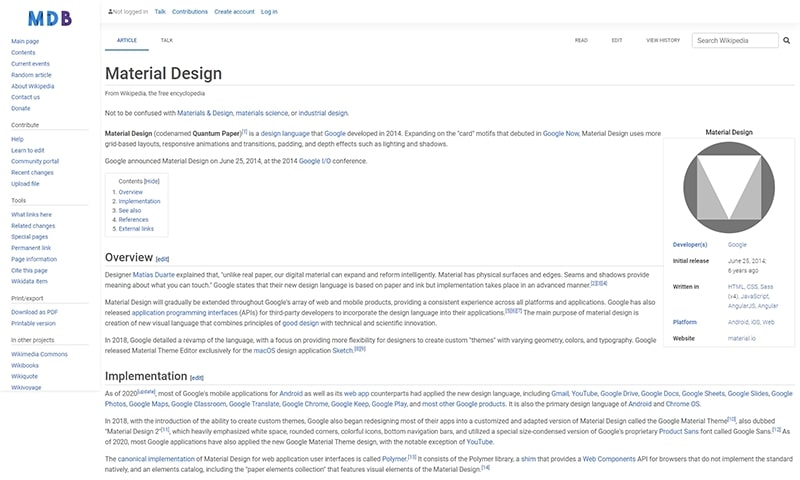Open Contact us link
This screenshot has height=480, width=800.
tap(26, 97)
